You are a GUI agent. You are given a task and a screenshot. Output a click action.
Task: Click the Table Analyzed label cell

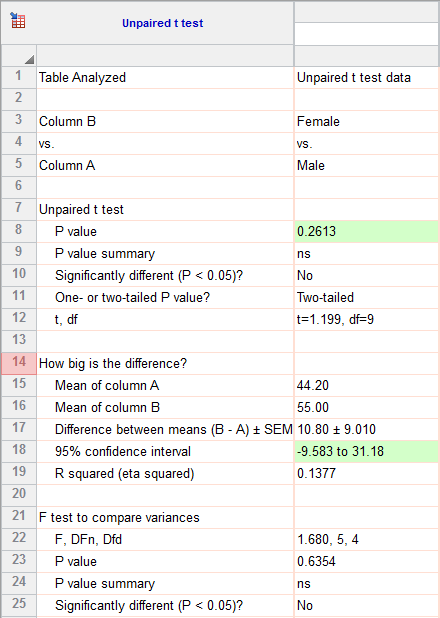165,77
